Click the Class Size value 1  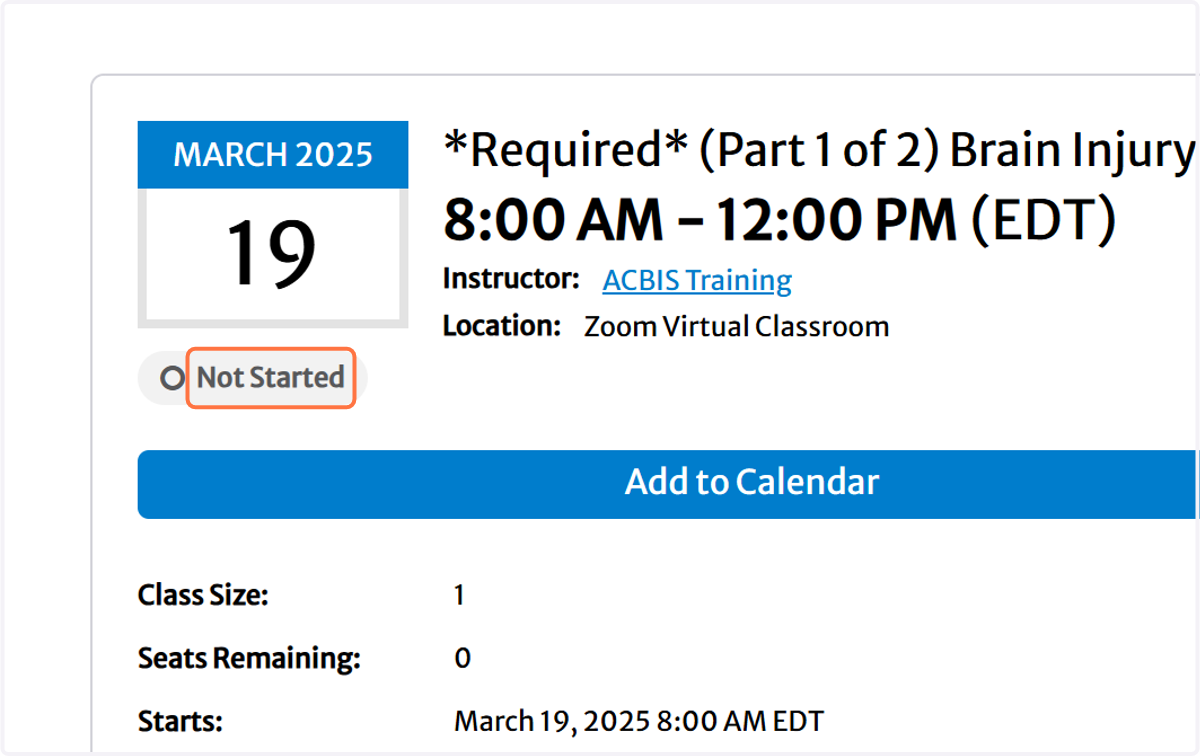(459, 597)
